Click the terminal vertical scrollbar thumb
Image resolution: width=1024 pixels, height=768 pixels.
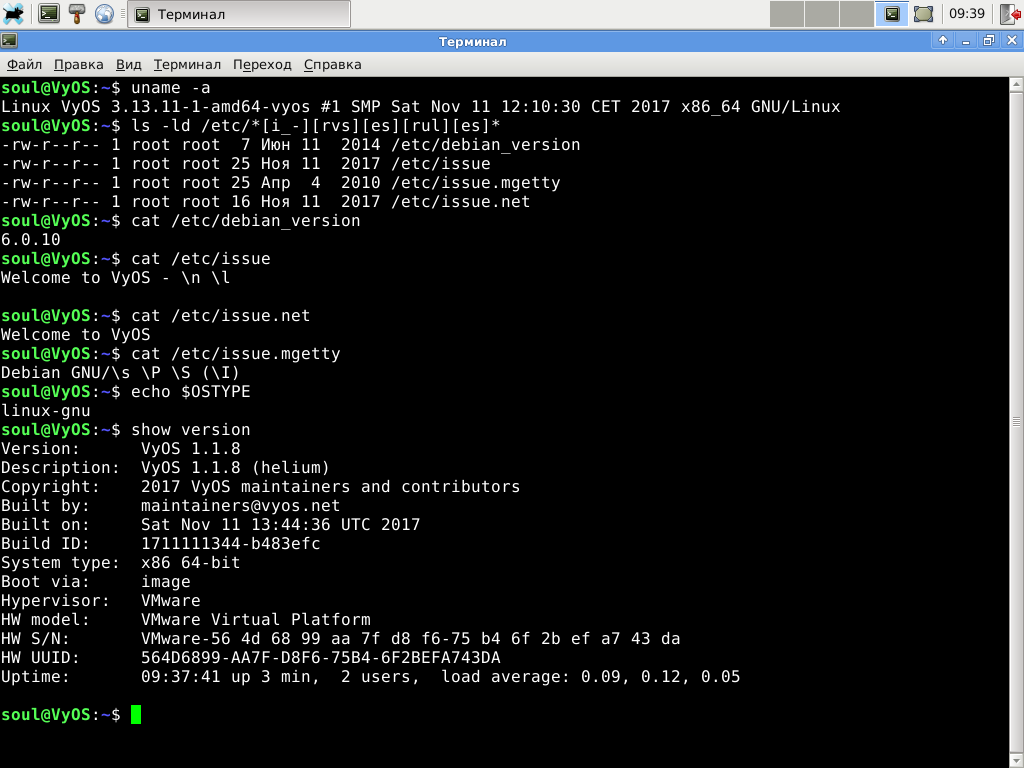1016,423
